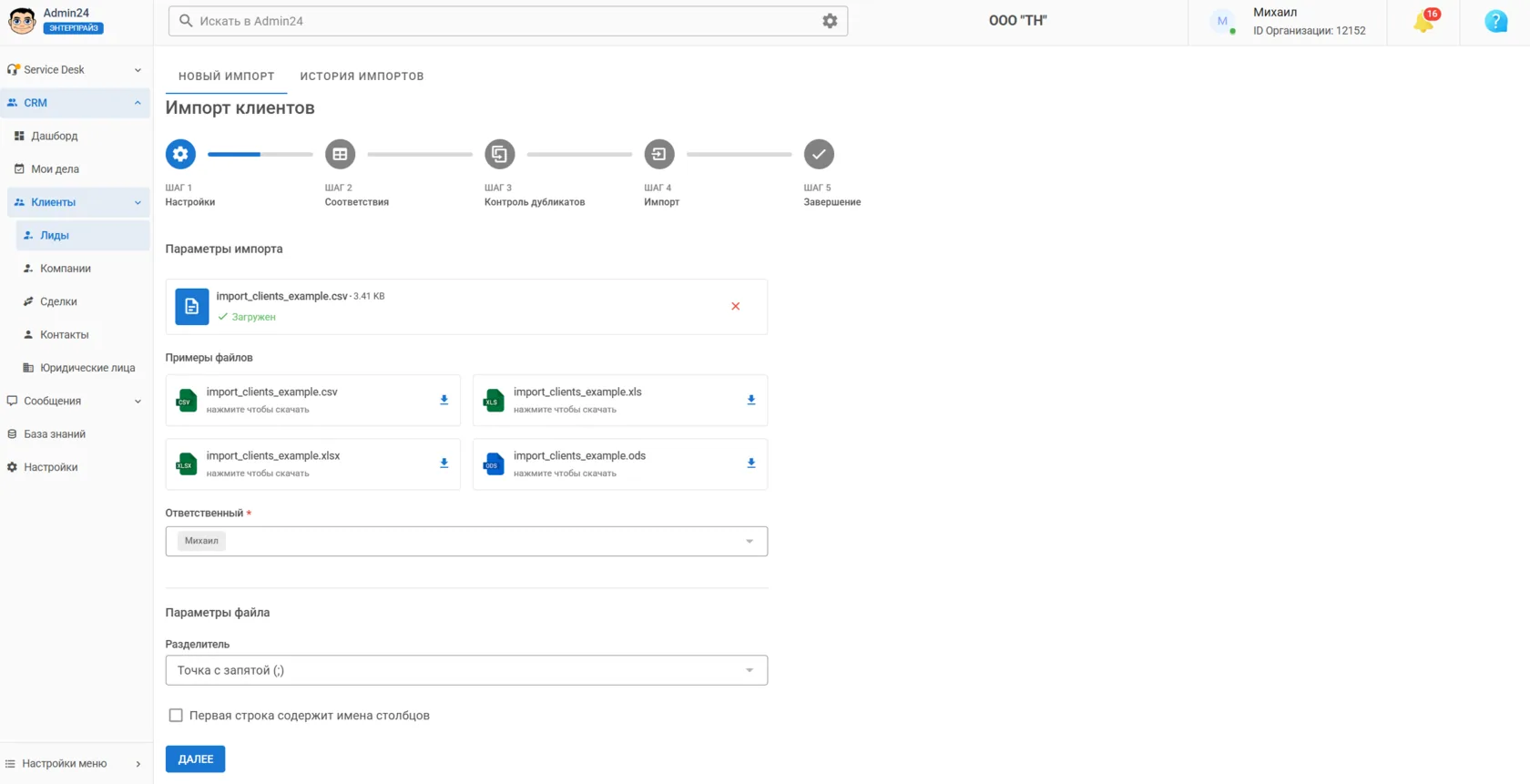Select Лиды in the sidebar
Viewport: 1530px width, 784px height.
pos(83,236)
